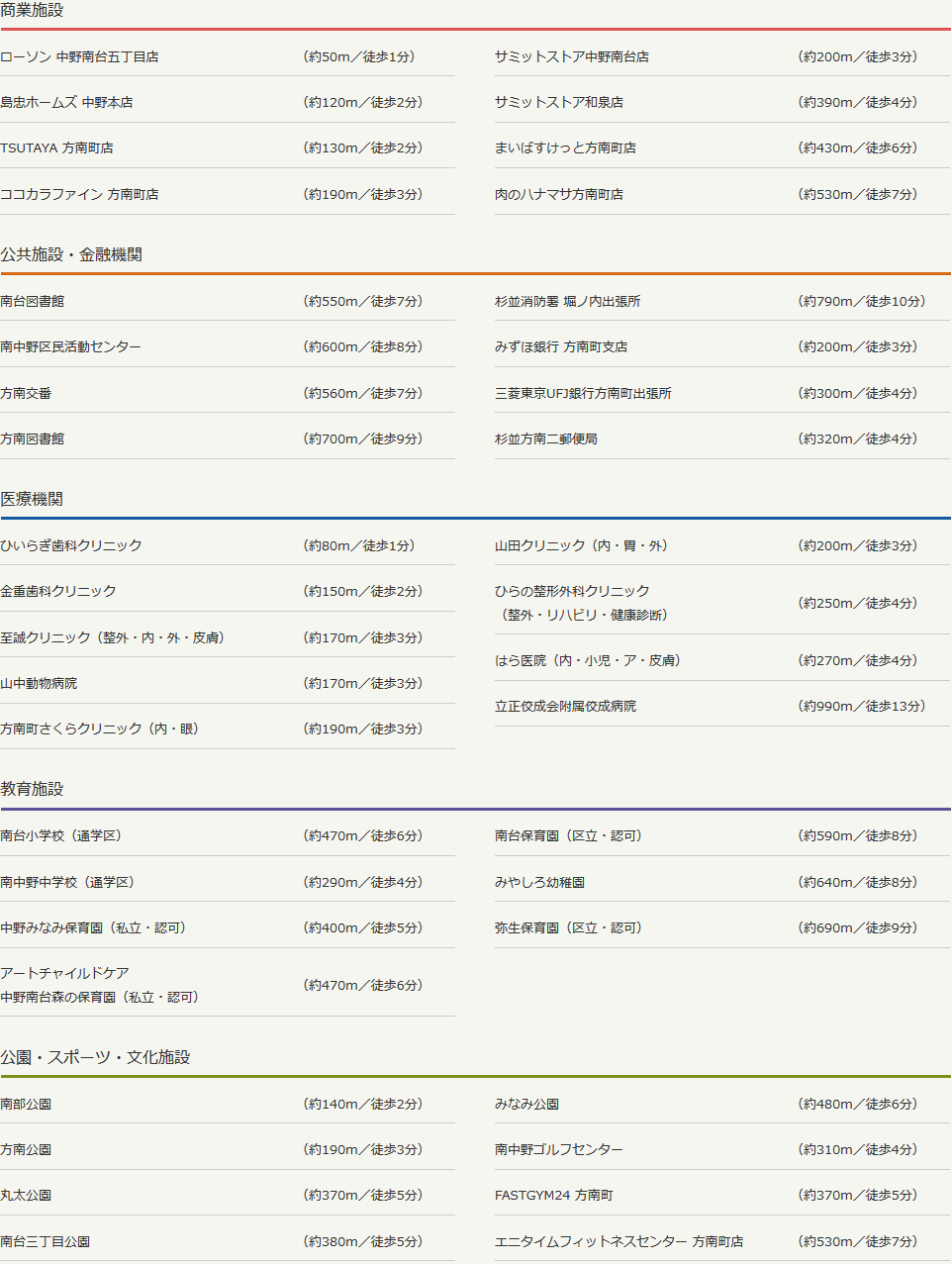Select FASTGYM24 方南町 entry

(554, 1195)
